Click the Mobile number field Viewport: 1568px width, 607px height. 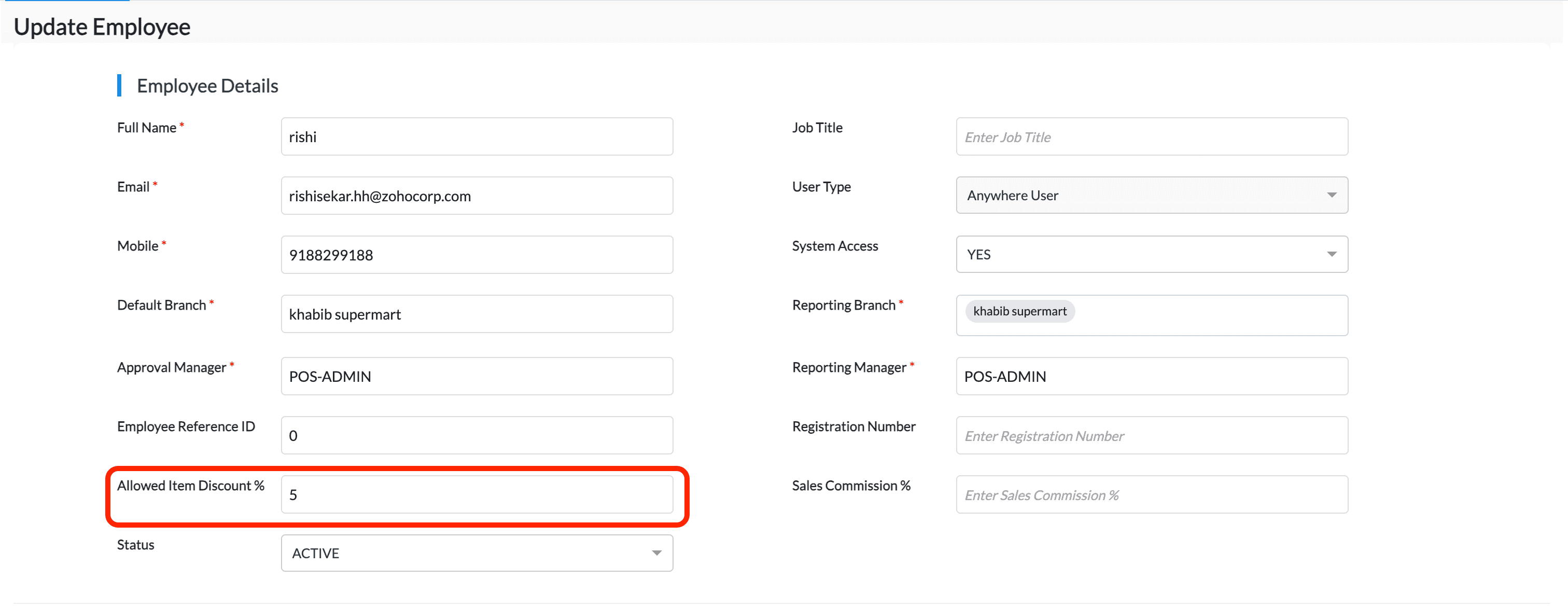(x=477, y=255)
